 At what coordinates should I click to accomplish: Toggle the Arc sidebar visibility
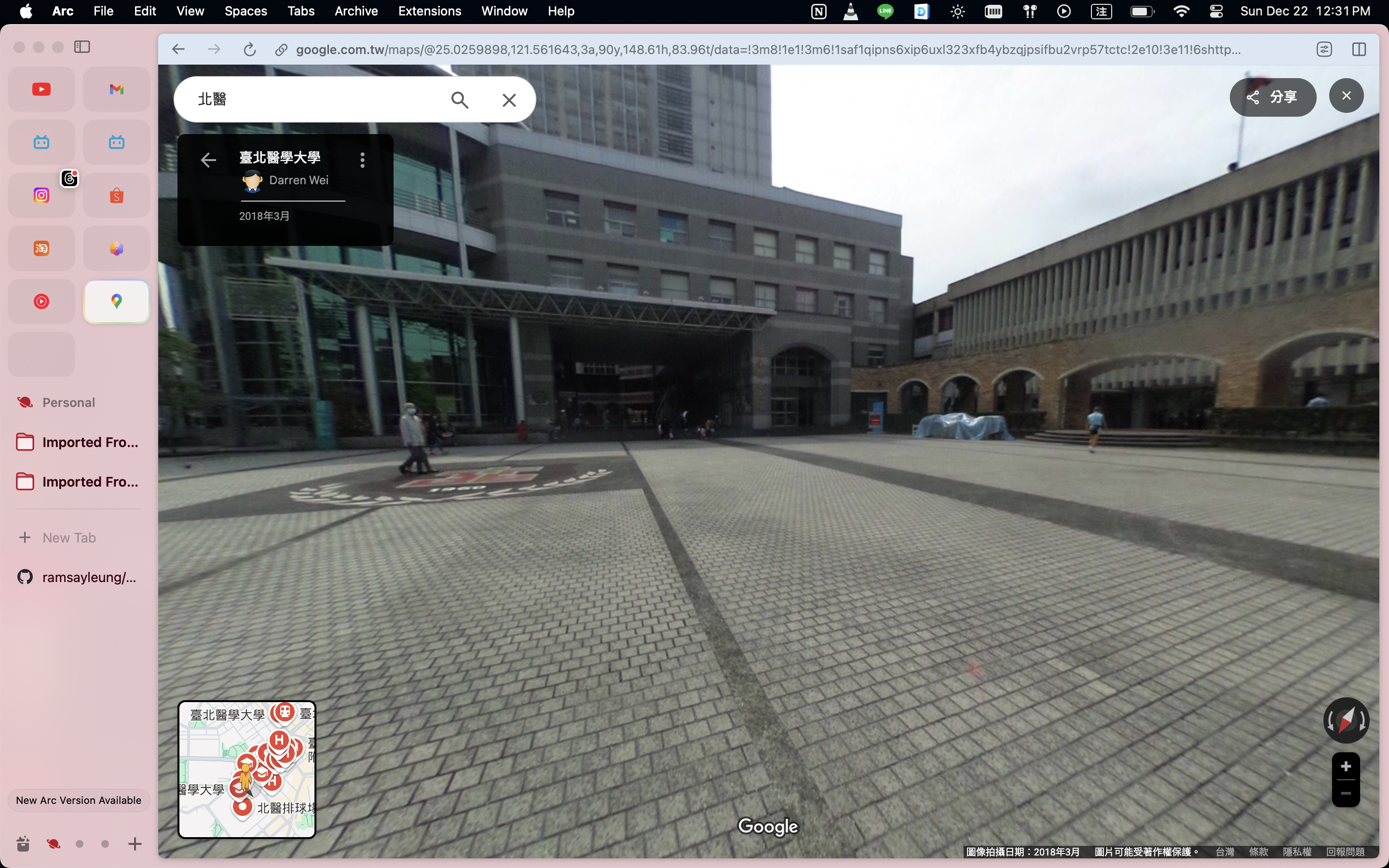[82, 47]
